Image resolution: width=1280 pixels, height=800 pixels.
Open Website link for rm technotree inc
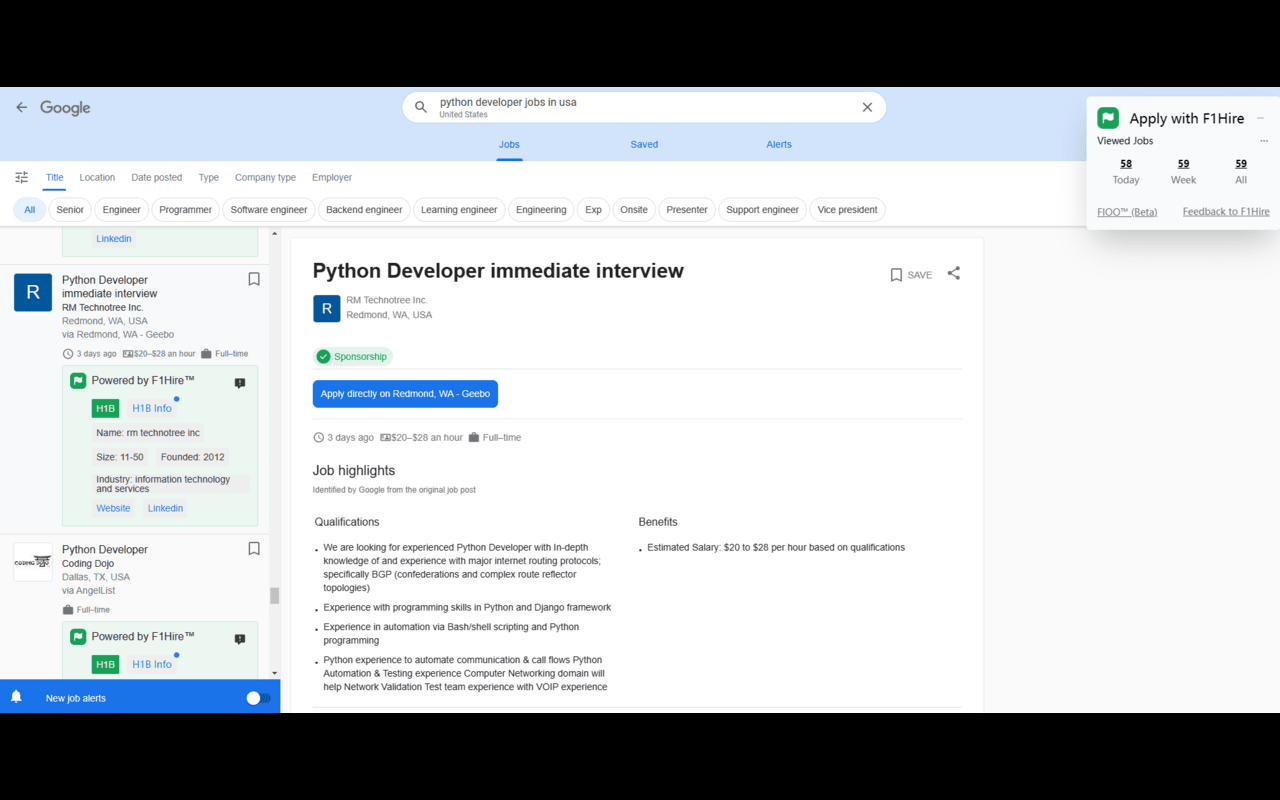click(113, 508)
